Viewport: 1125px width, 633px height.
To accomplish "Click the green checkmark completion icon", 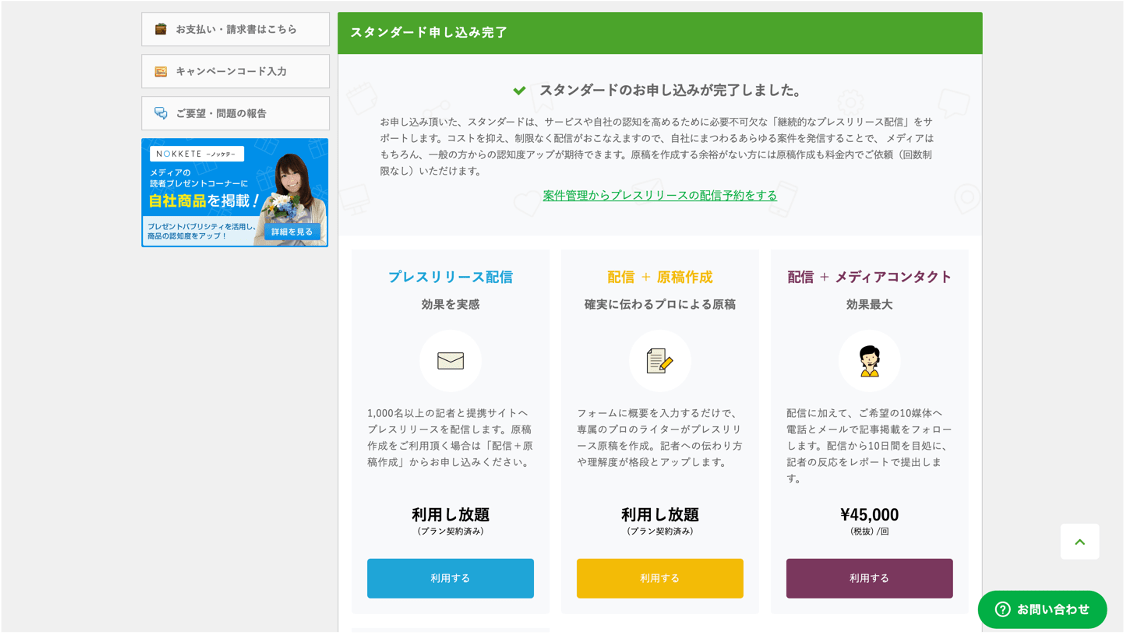I will pyautogui.click(x=519, y=90).
